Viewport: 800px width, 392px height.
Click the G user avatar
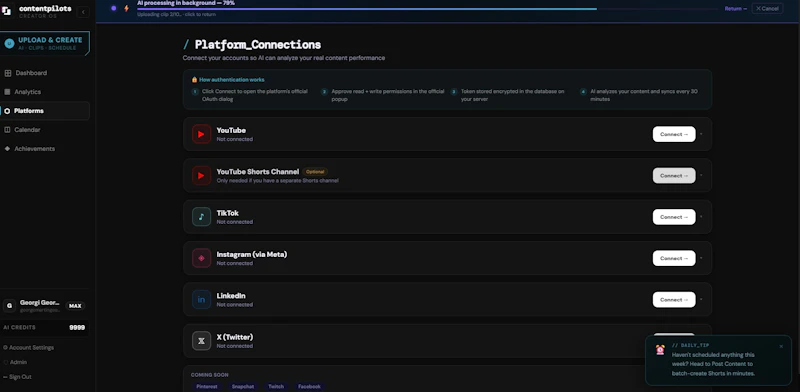tap(9, 306)
